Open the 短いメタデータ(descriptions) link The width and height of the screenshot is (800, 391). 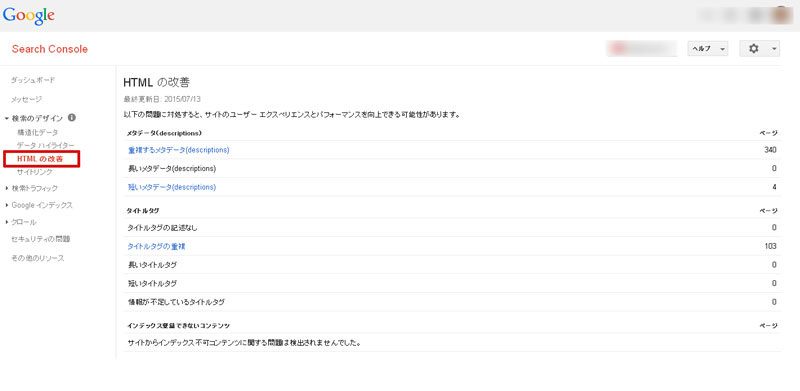pyautogui.click(x=172, y=187)
